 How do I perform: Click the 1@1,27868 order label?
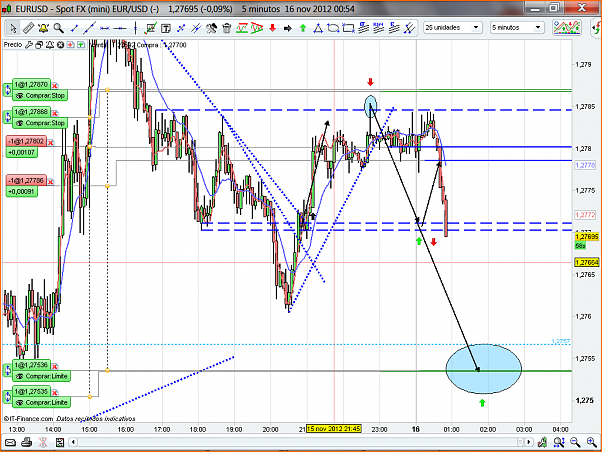click(x=31, y=112)
